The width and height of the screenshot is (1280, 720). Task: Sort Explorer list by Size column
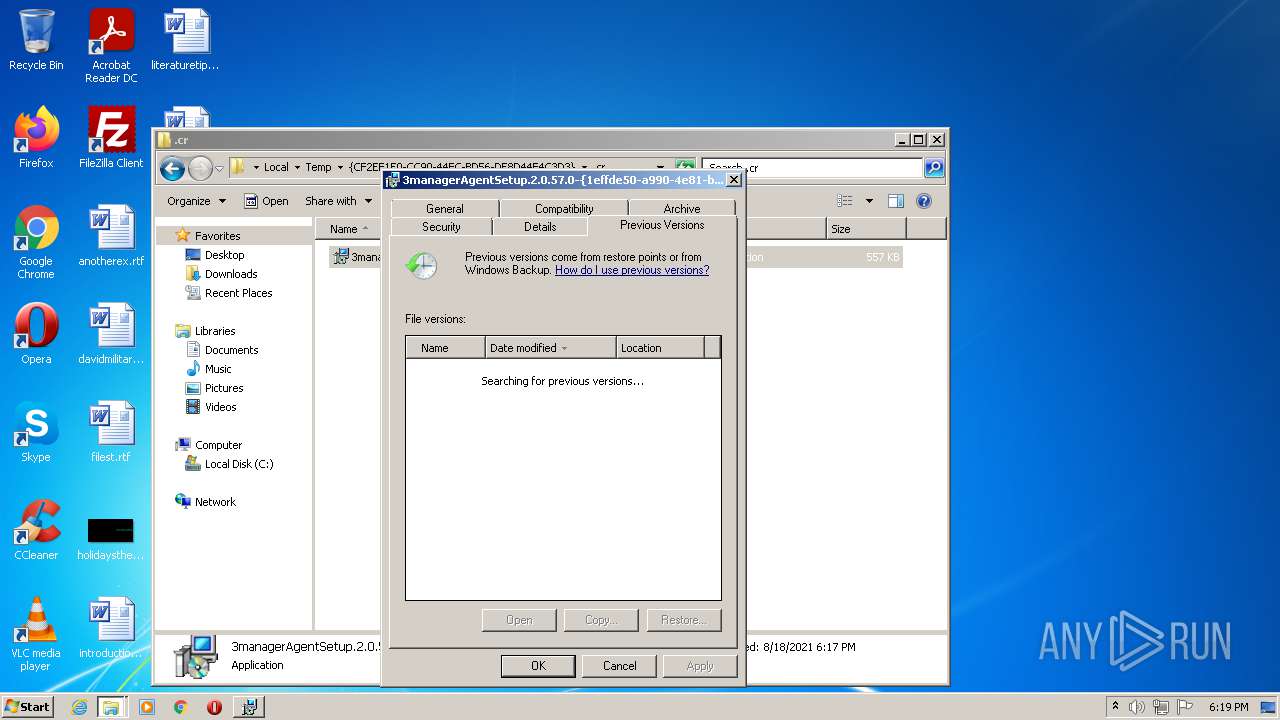(x=866, y=229)
